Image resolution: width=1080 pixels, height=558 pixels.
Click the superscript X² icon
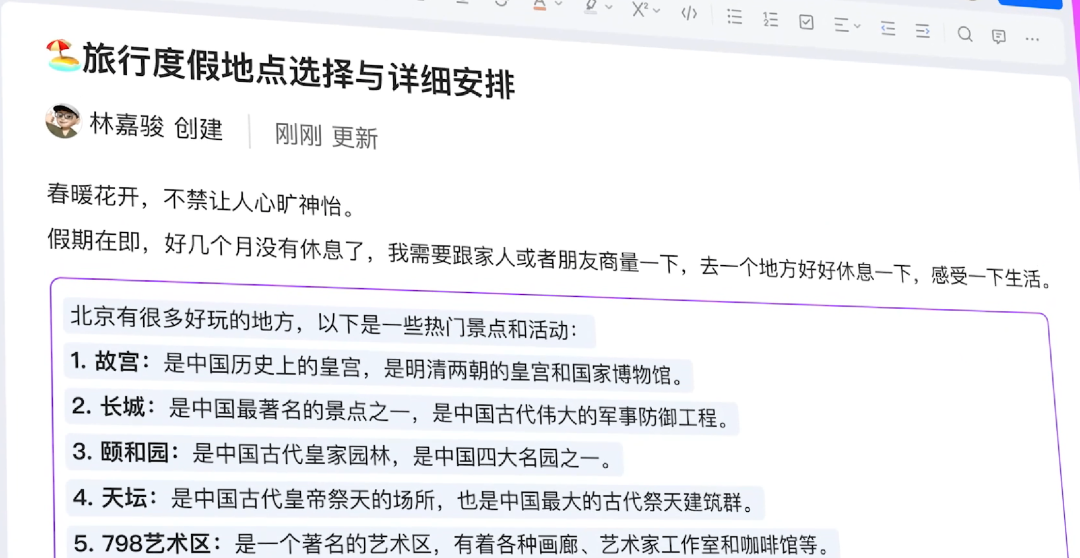641,9
